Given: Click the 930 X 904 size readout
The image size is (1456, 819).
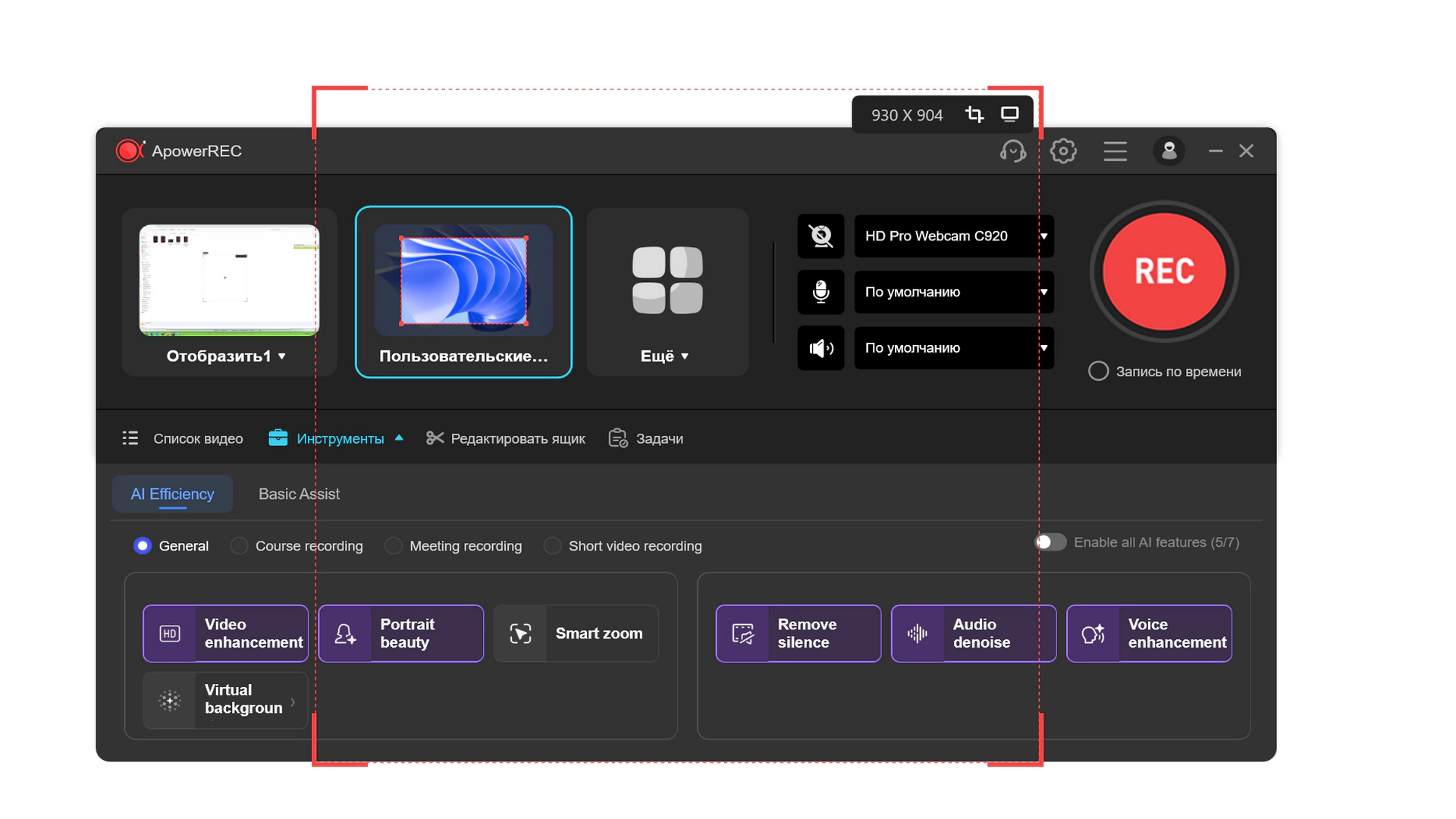Looking at the screenshot, I should point(907,115).
